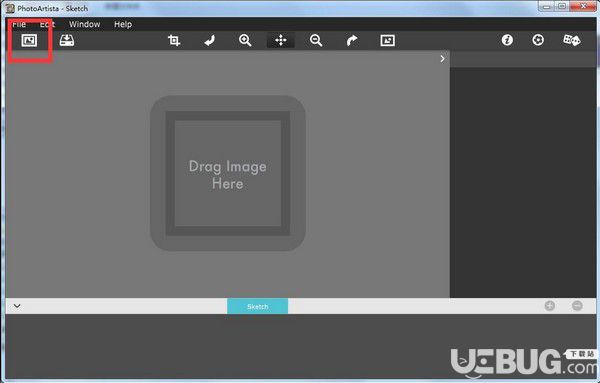The width and height of the screenshot is (600, 383).
Task: Open image using the highlighted picture icon
Action: pyautogui.click(x=29, y=40)
